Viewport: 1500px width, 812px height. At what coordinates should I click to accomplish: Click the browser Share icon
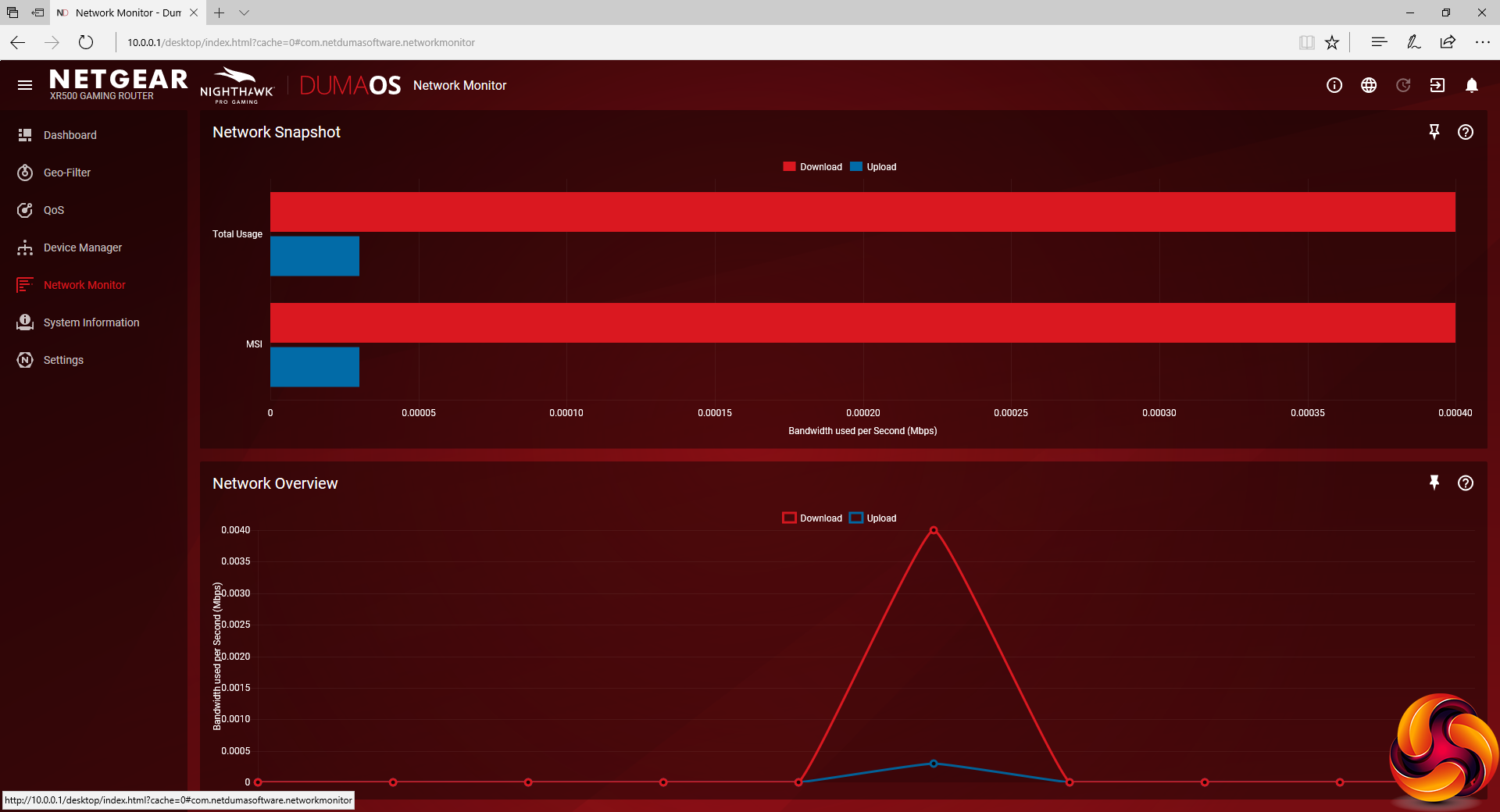(1448, 42)
